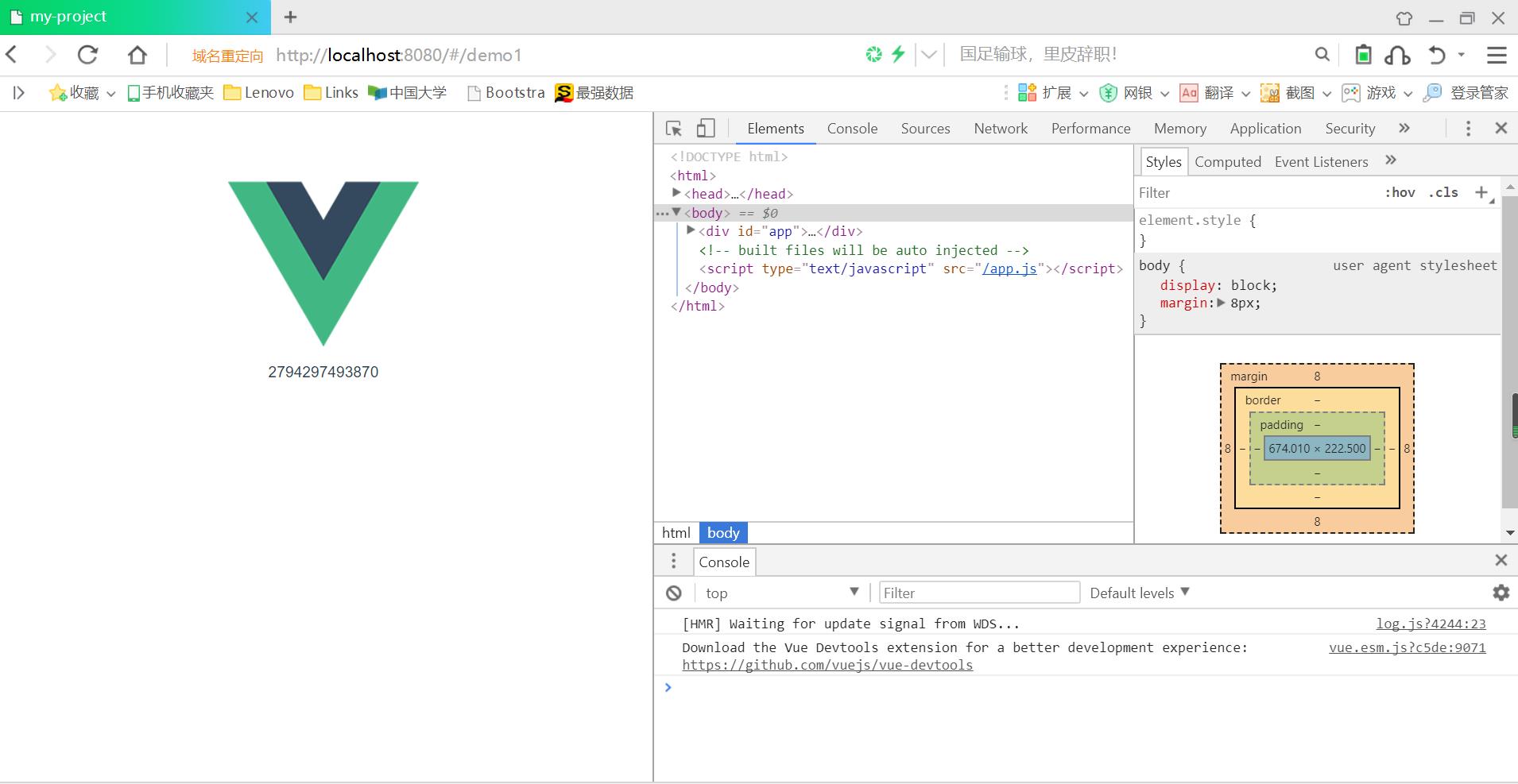Open the Lenovo bookmarks folder
Image resolution: width=1518 pixels, height=784 pixels.
click(x=259, y=93)
